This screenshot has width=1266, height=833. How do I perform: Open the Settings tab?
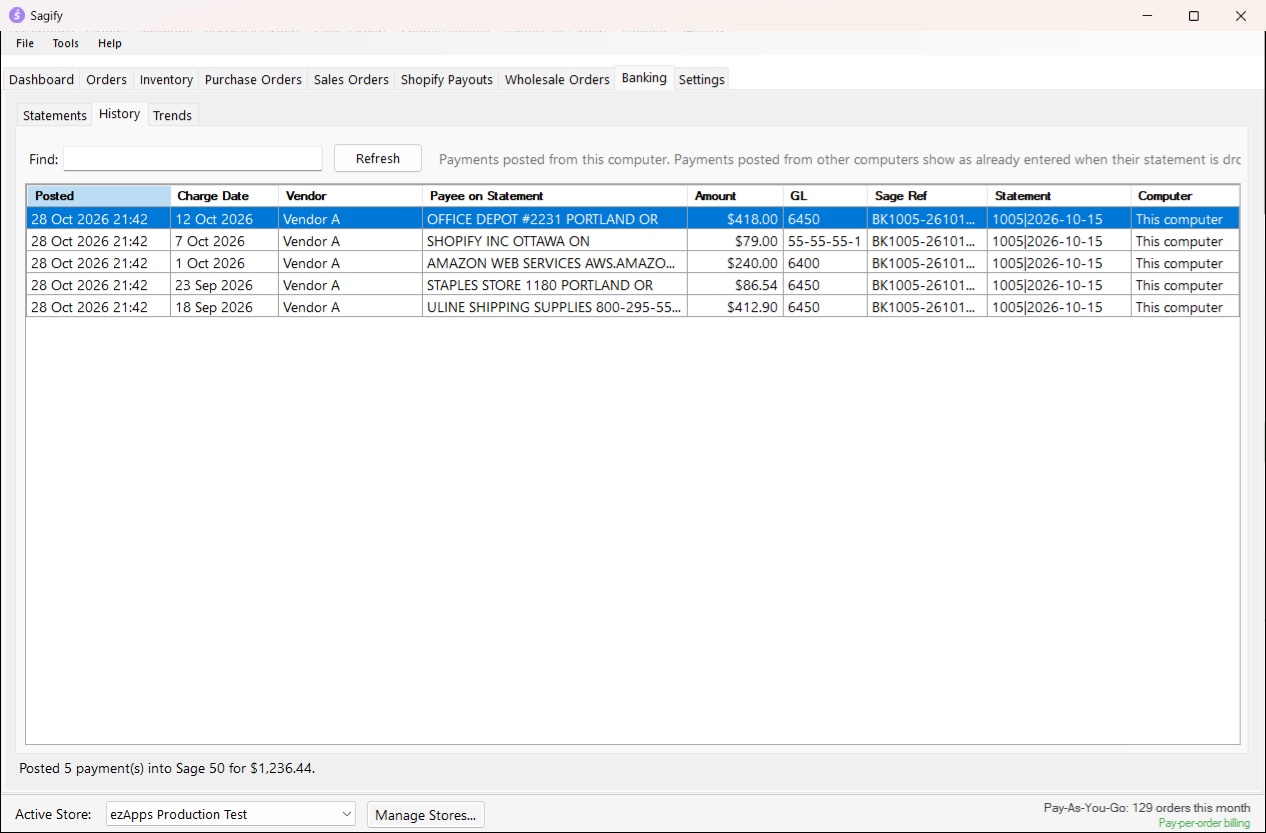(702, 79)
